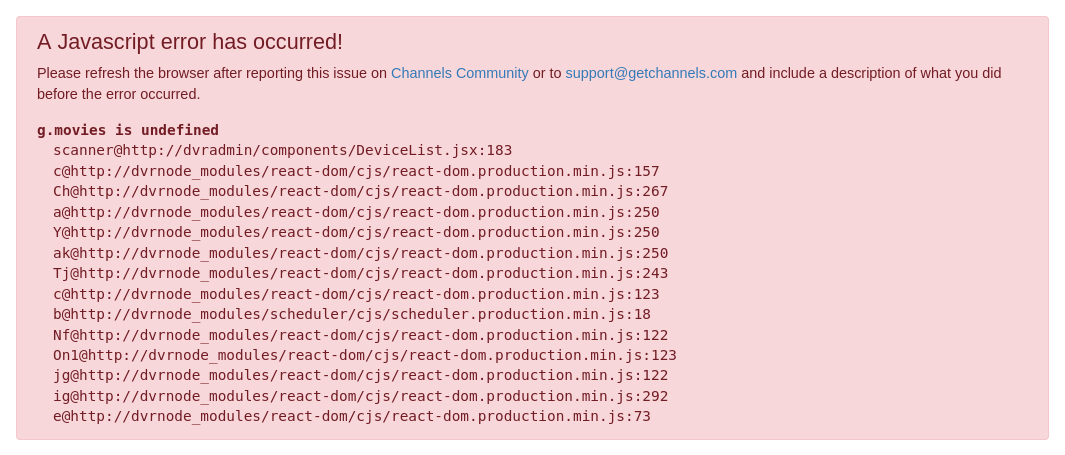Image resolution: width=1065 pixels, height=455 pixels.
Task: Click the support@getchannels.com email link
Action: click(651, 73)
